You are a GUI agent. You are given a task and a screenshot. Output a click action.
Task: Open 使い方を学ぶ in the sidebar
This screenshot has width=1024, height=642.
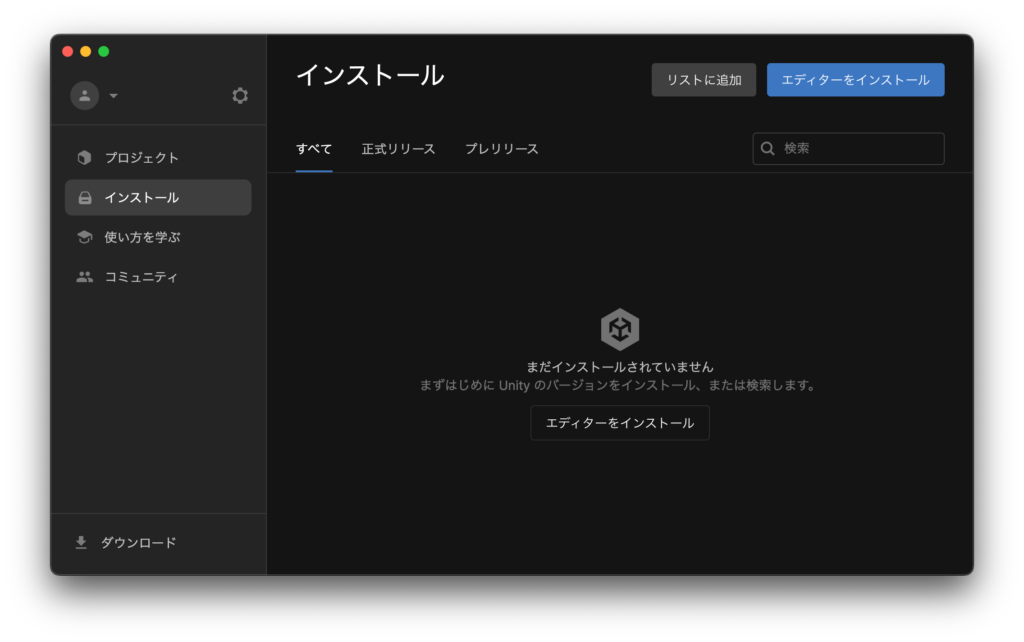pyautogui.click(x=158, y=237)
